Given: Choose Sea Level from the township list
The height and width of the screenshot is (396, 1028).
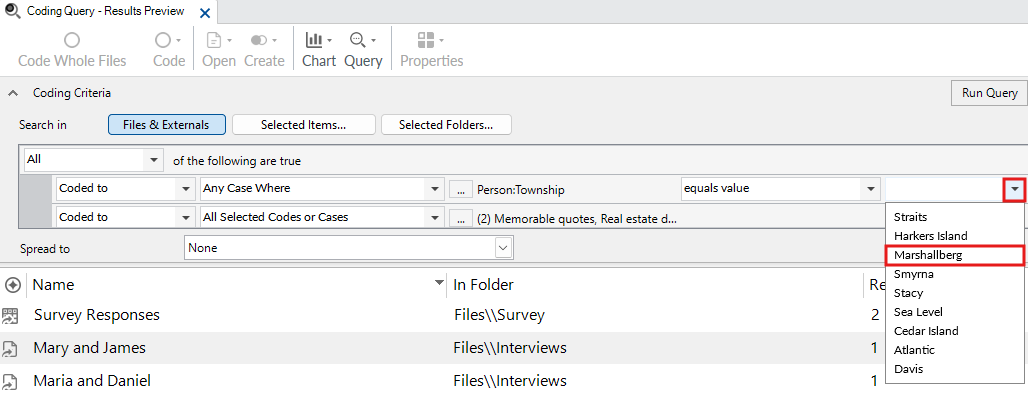Looking at the screenshot, I should [x=955, y=312].
